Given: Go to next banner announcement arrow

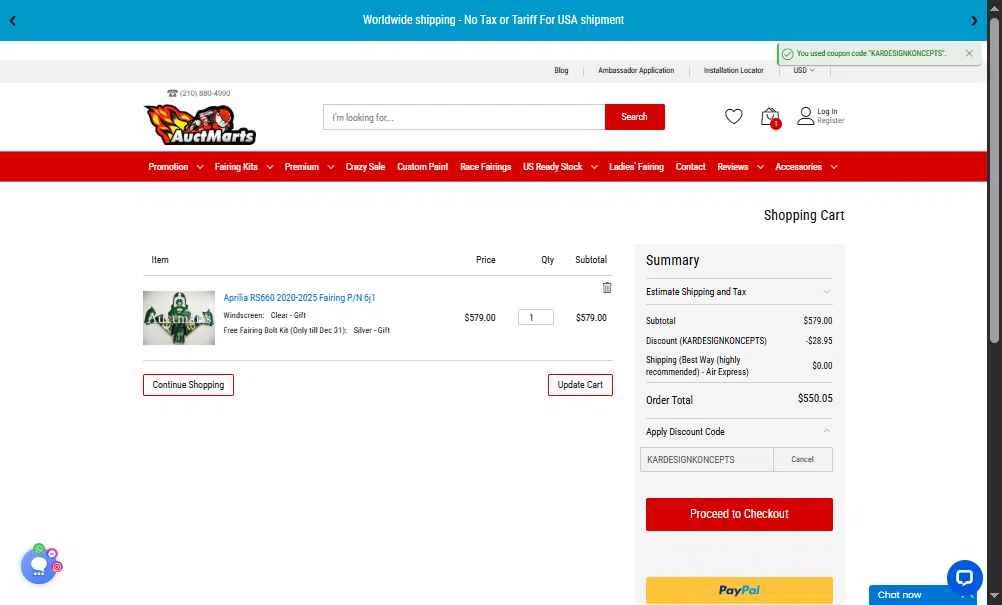Looking at the screenshot, I should (974, 20).
